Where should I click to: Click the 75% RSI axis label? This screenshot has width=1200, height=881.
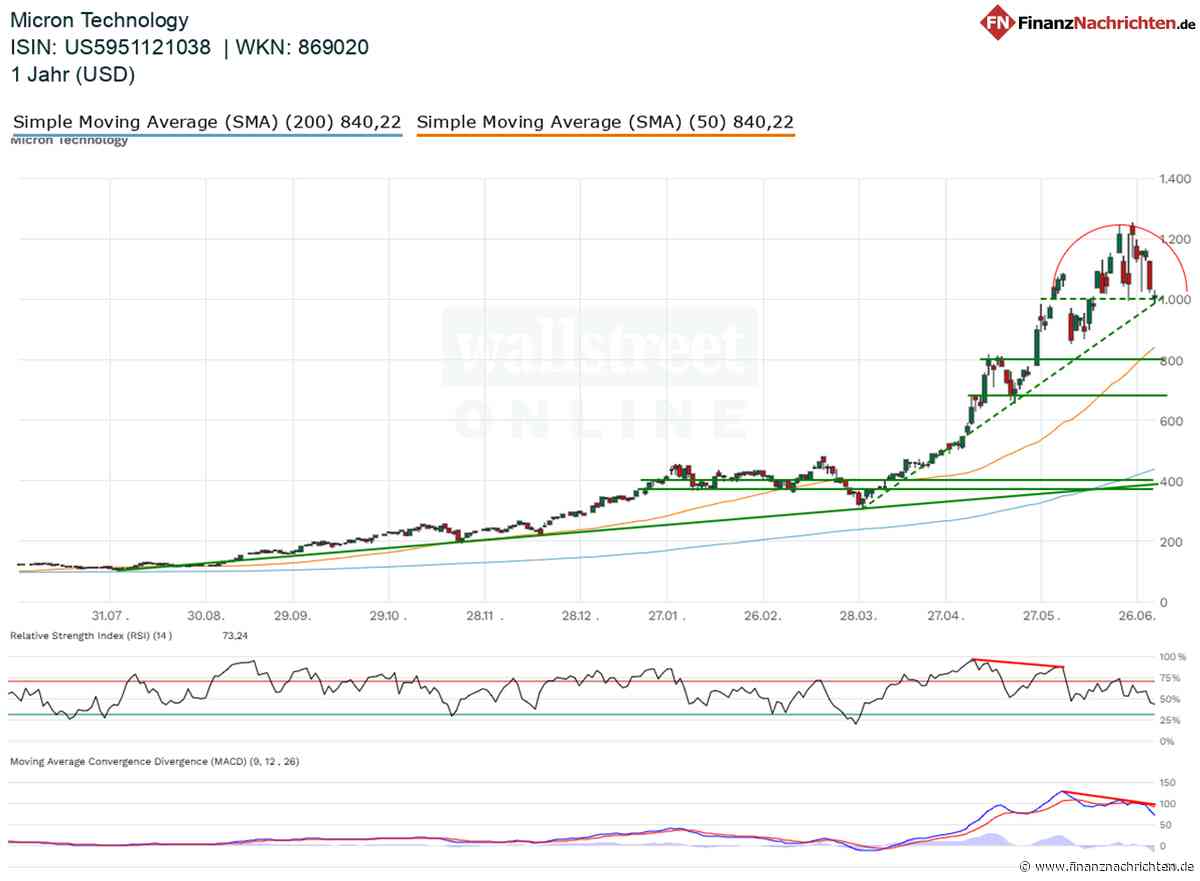click(x=1172, y=679)
